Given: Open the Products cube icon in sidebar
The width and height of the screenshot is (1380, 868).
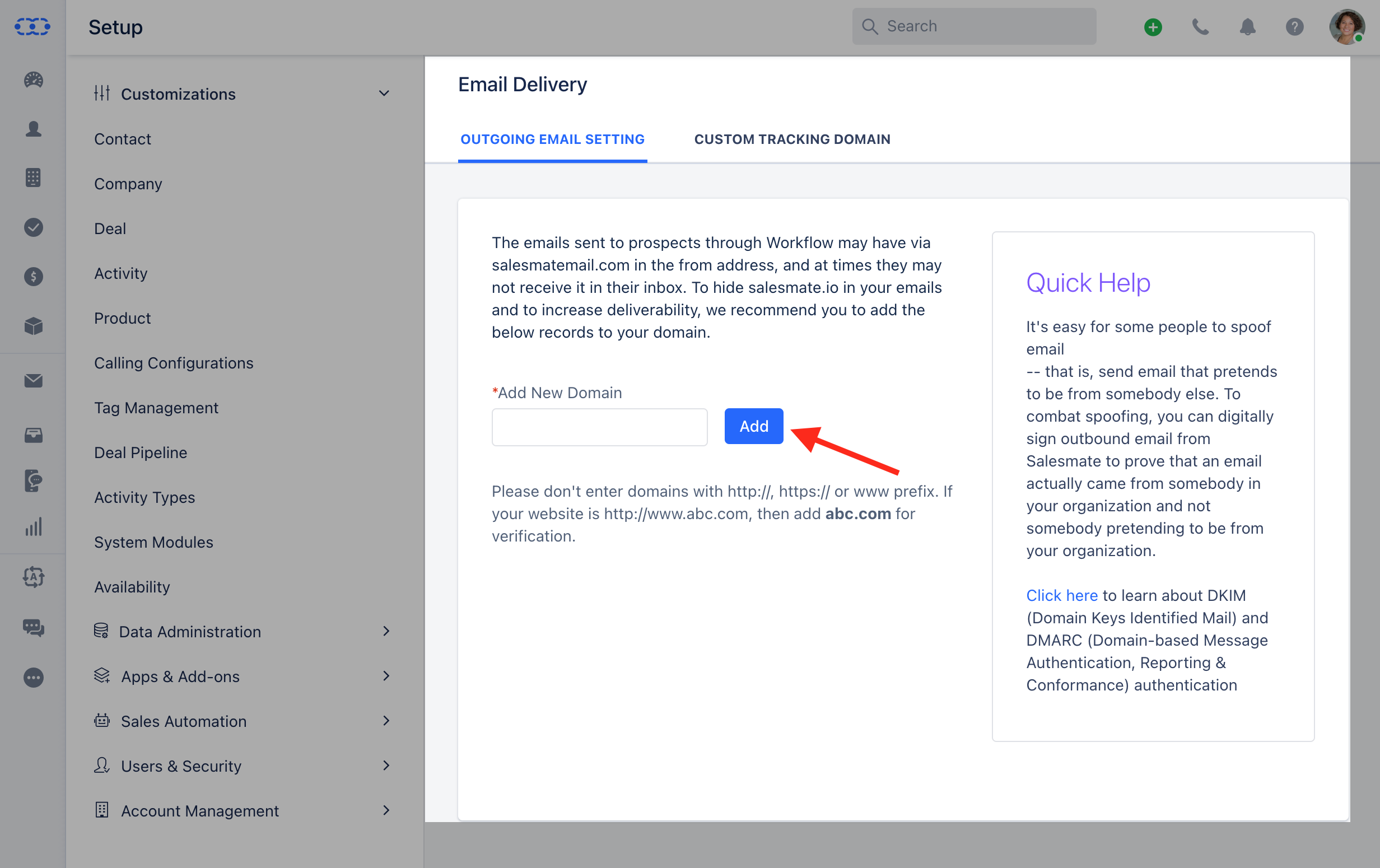Looking at the screenshot, I should 33,326.
